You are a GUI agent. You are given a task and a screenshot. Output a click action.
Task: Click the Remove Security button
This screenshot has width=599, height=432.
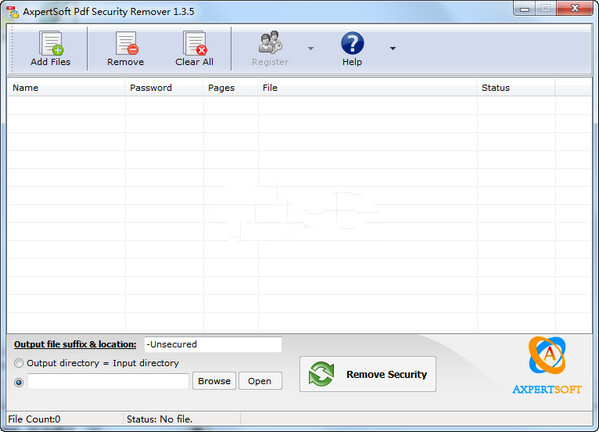click(x=367, y=374)
